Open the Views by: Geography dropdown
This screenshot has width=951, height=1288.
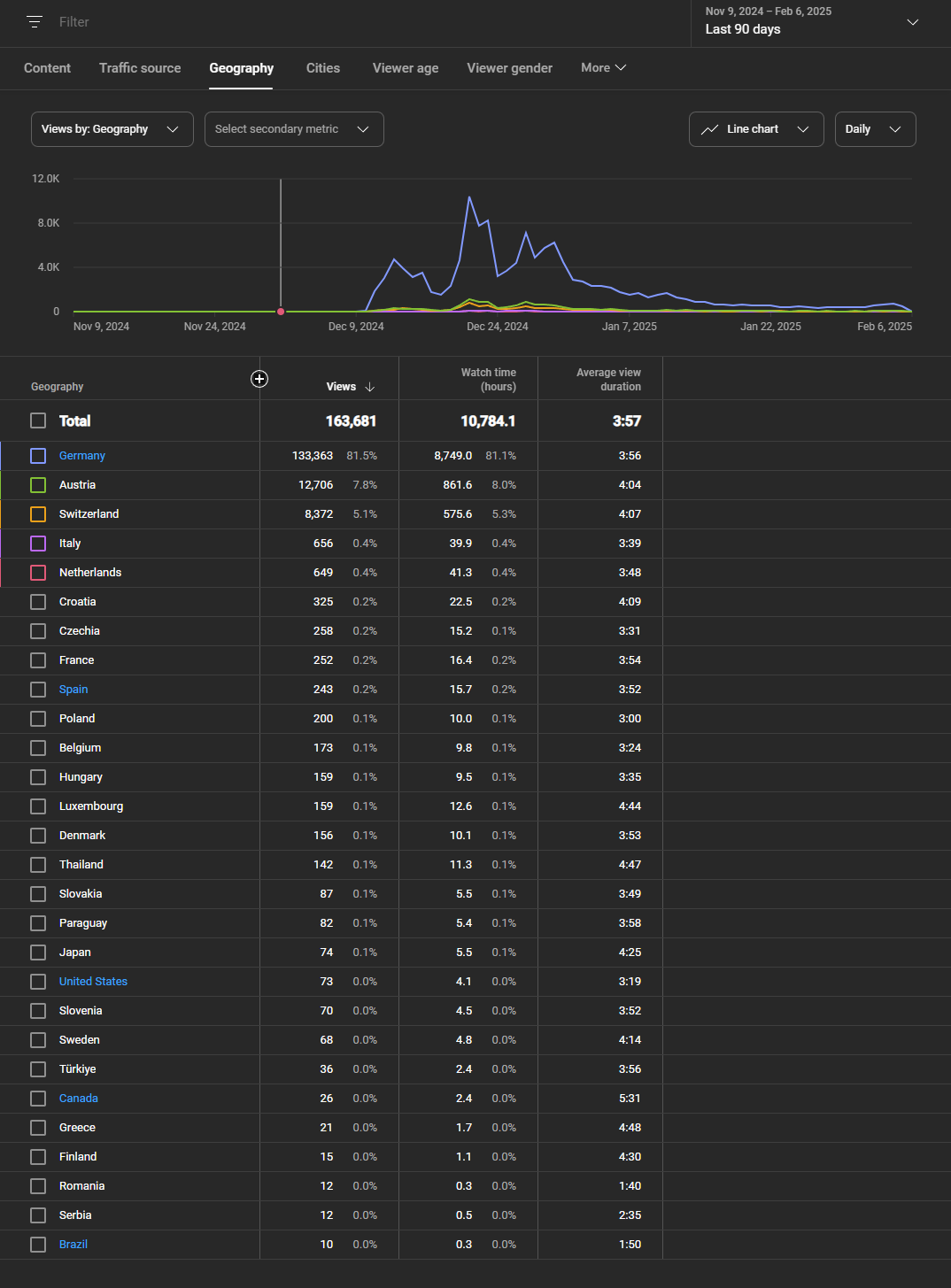click(112, 129)
